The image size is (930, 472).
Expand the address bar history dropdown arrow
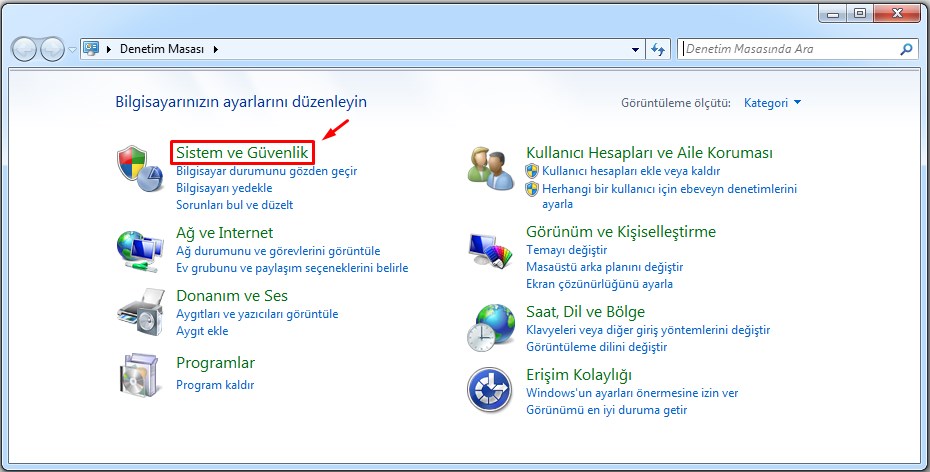pos(637,48)
